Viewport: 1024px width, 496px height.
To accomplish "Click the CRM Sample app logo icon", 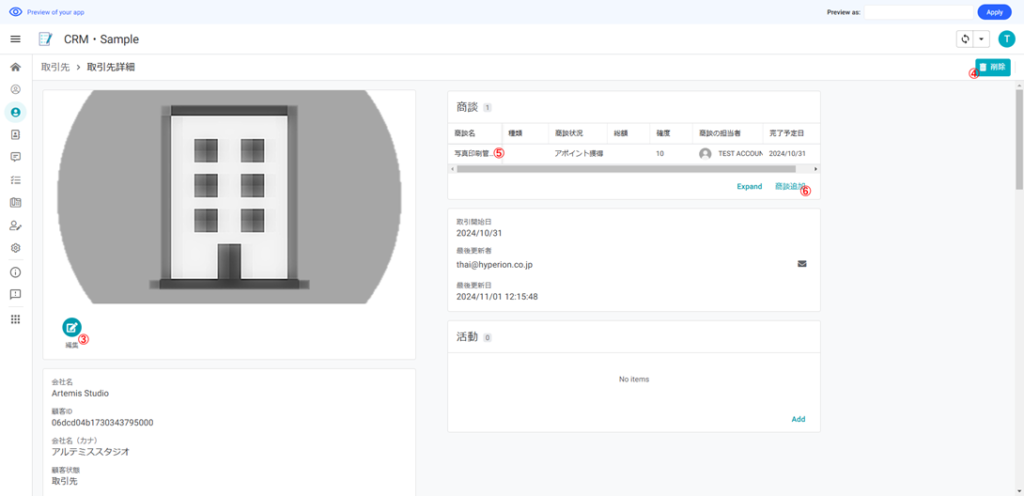I will [46, 39].
